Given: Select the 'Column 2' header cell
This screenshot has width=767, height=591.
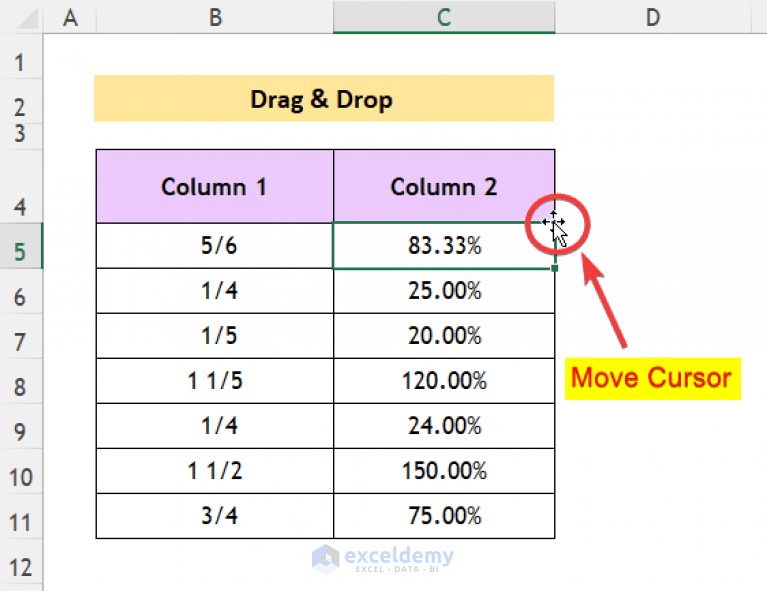Looking at the screenshot, I should coord(444,186).
